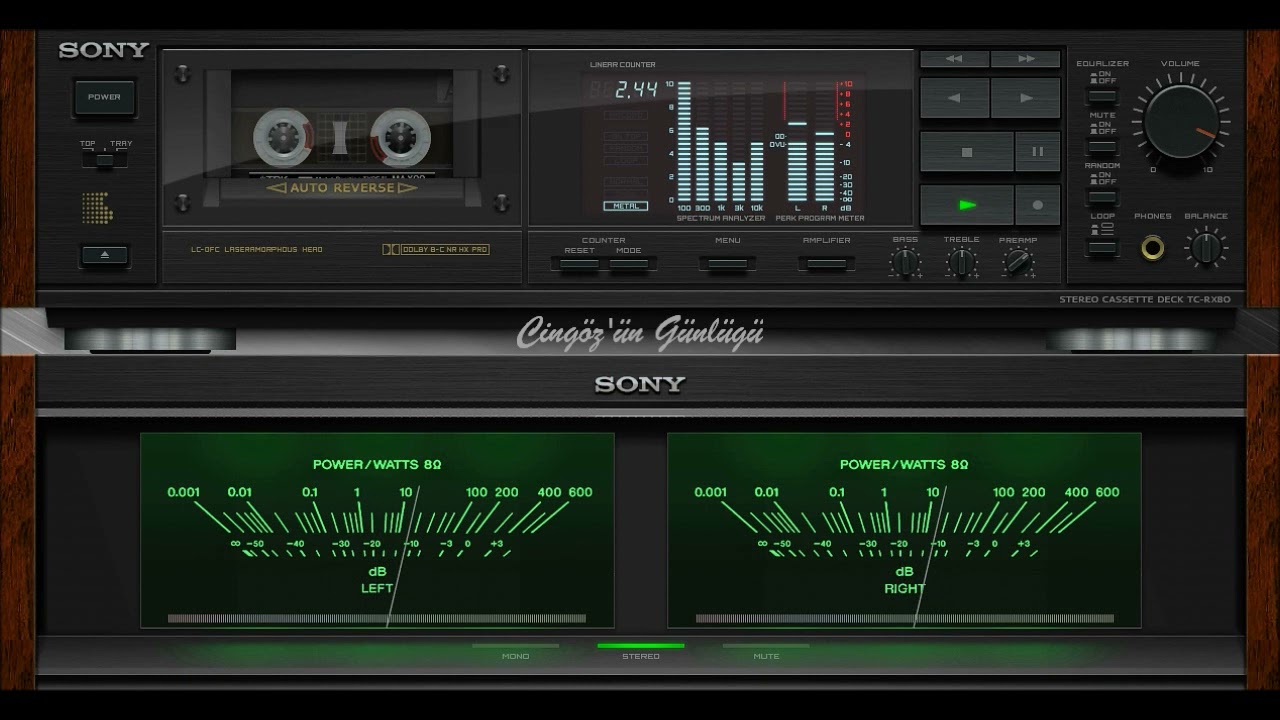Click the lit METAL indicator
The height and width of the screenshot is (720, 1280).
pyautogui.click(x=625, y=206)
